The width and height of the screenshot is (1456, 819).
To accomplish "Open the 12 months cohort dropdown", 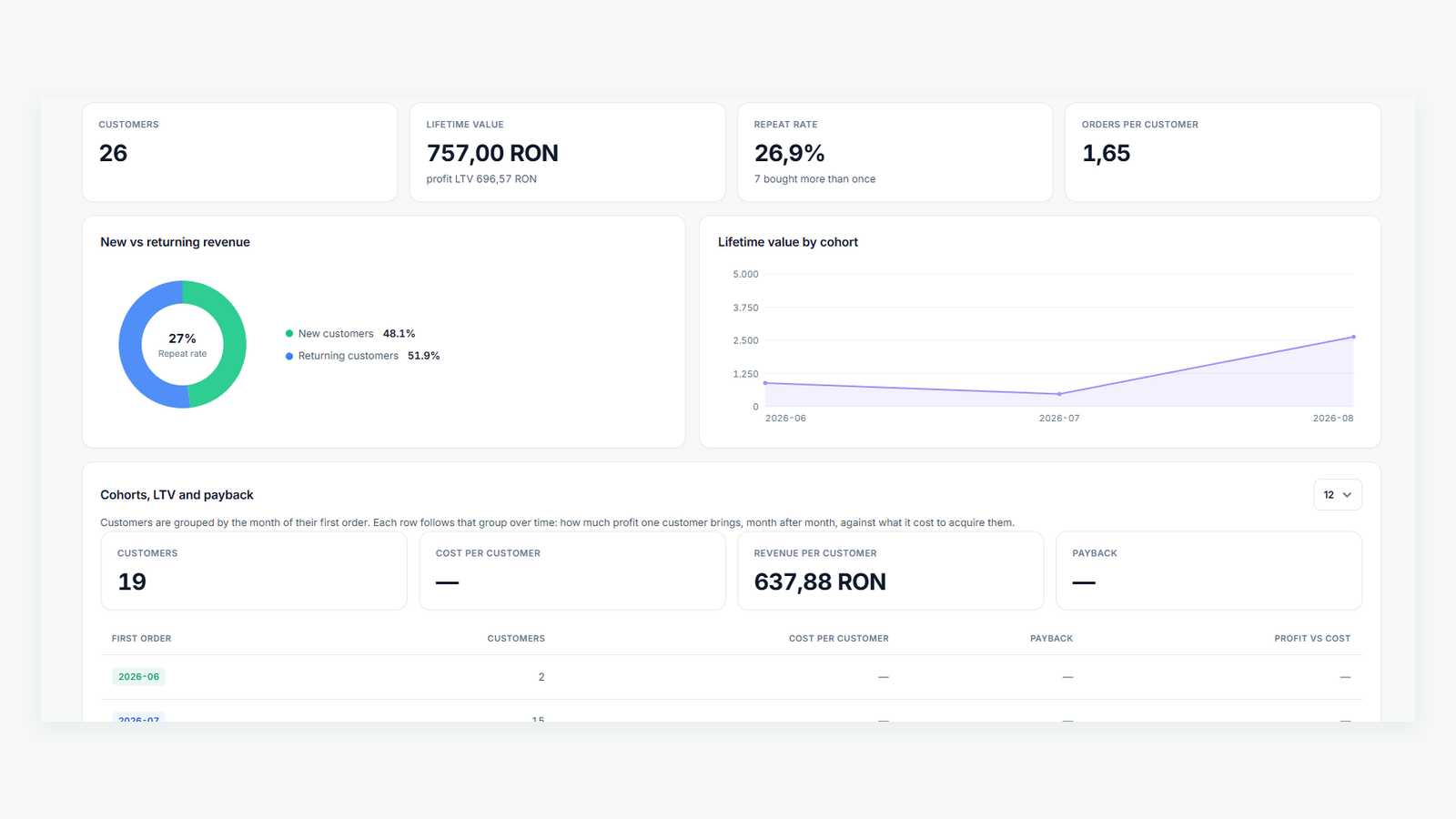I will coord(1338,495).
